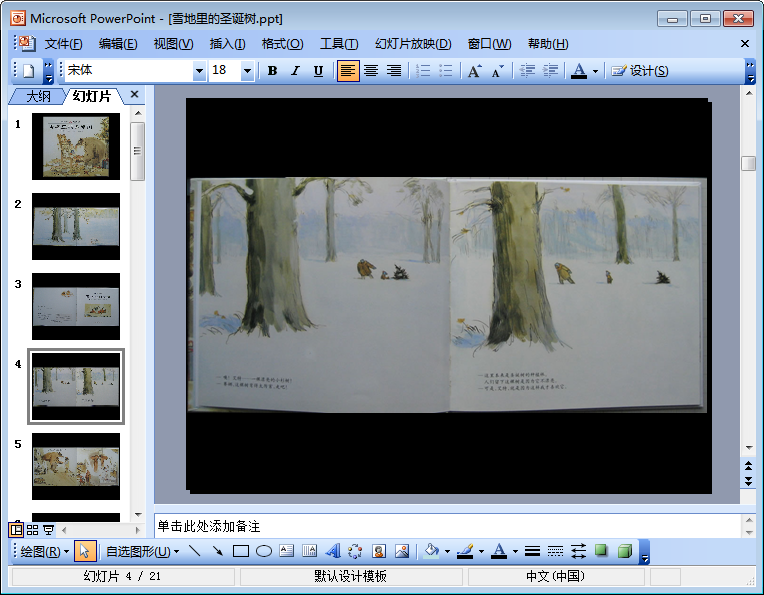Viewport: 764px width, 595px height.
Task: Open the 帮助(H) menu
Action: 548,44
